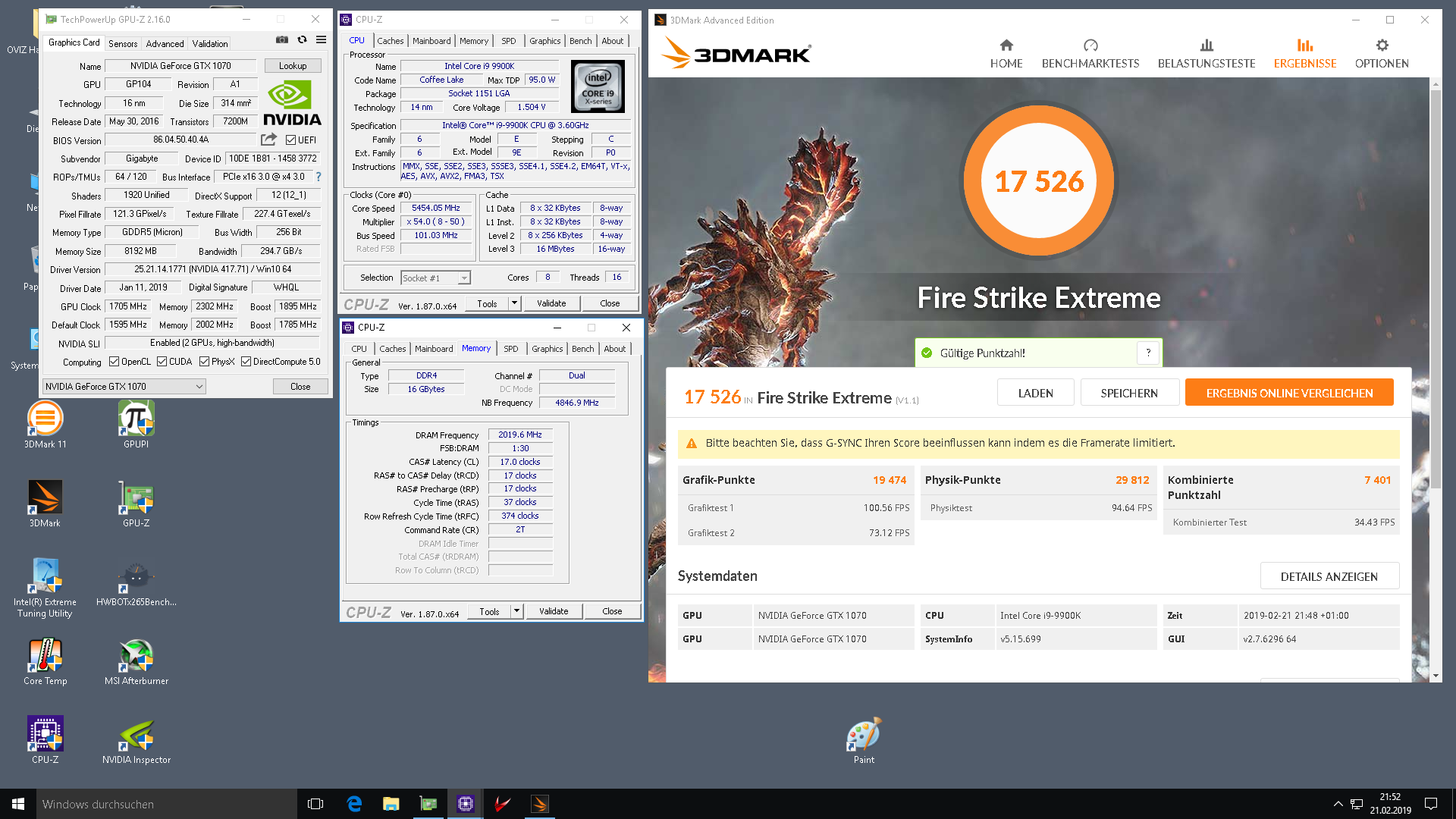This screenshot has height=819, width=1456.
Task: Open the 3DMark 11 desktop shortcut
Action: coord(45,425)
